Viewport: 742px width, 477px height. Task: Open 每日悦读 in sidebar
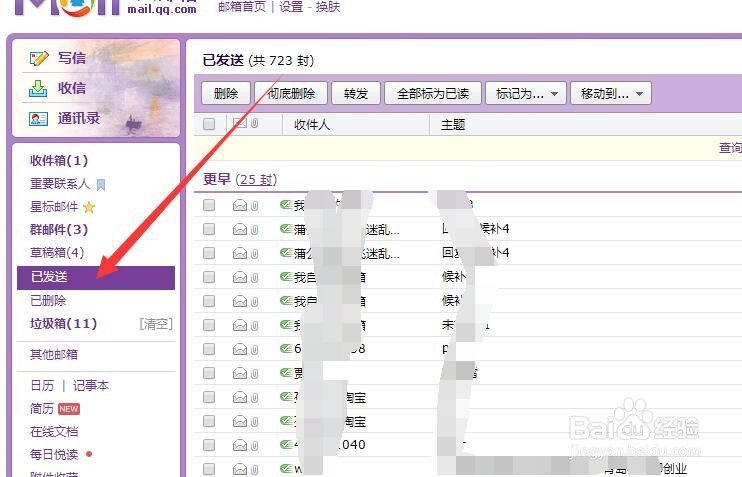coord(54,455)
